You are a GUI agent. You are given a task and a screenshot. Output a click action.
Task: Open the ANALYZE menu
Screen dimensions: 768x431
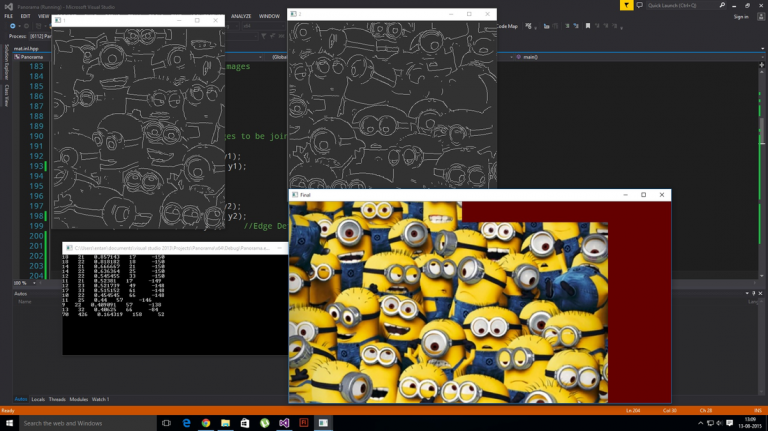point(241,16)
